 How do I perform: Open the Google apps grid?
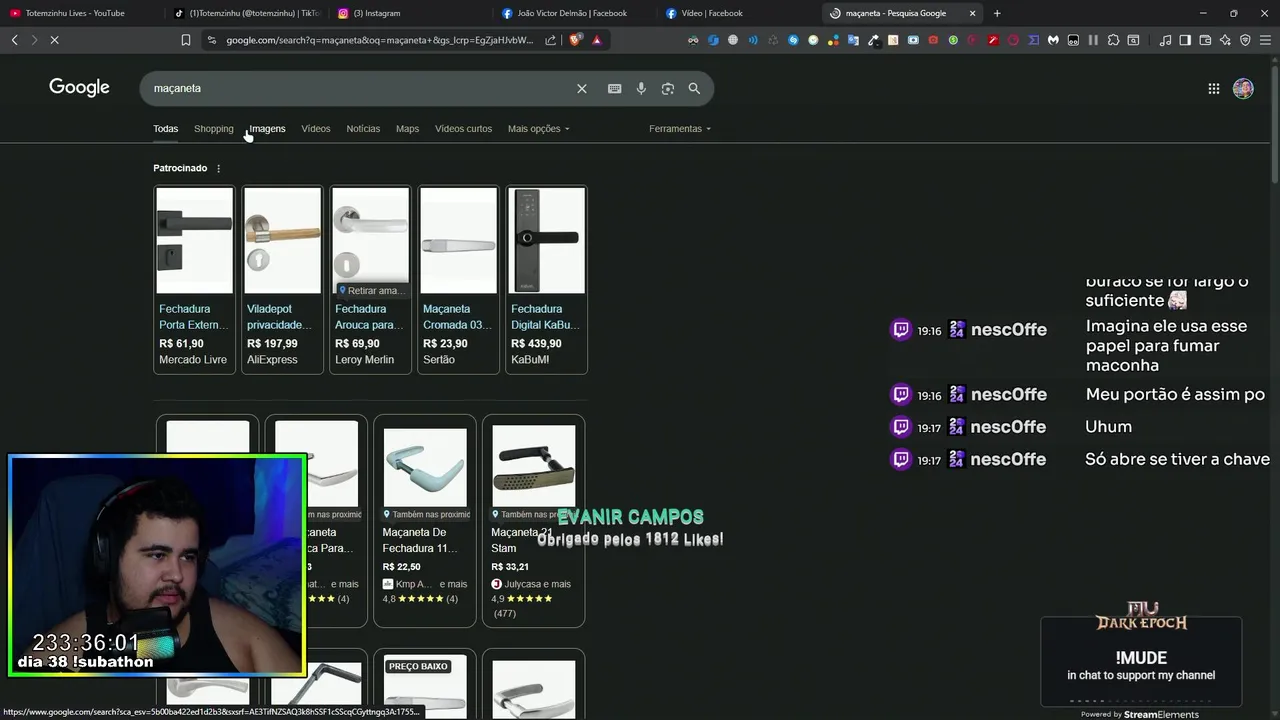1213,88
